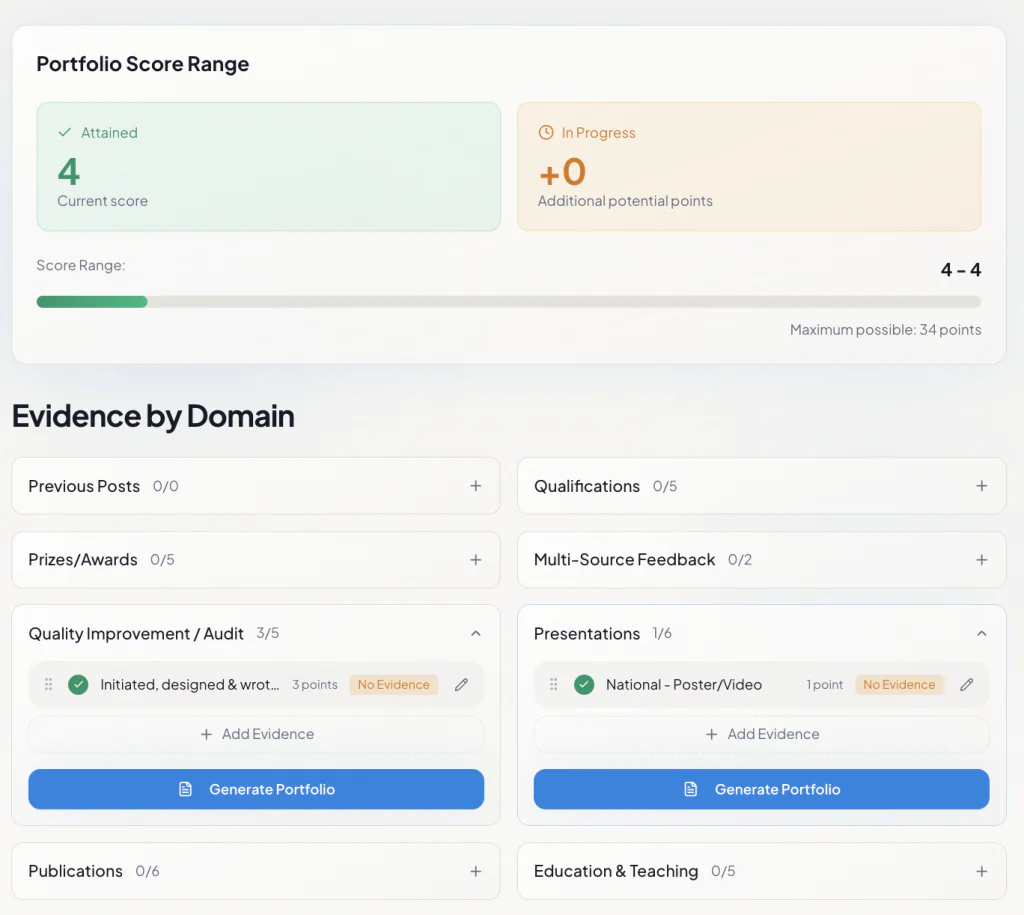Click the document icon in the audit Generate Portfolio button
The width and height of the screenshot is (1024, 915).
click(x=185, y=789)
